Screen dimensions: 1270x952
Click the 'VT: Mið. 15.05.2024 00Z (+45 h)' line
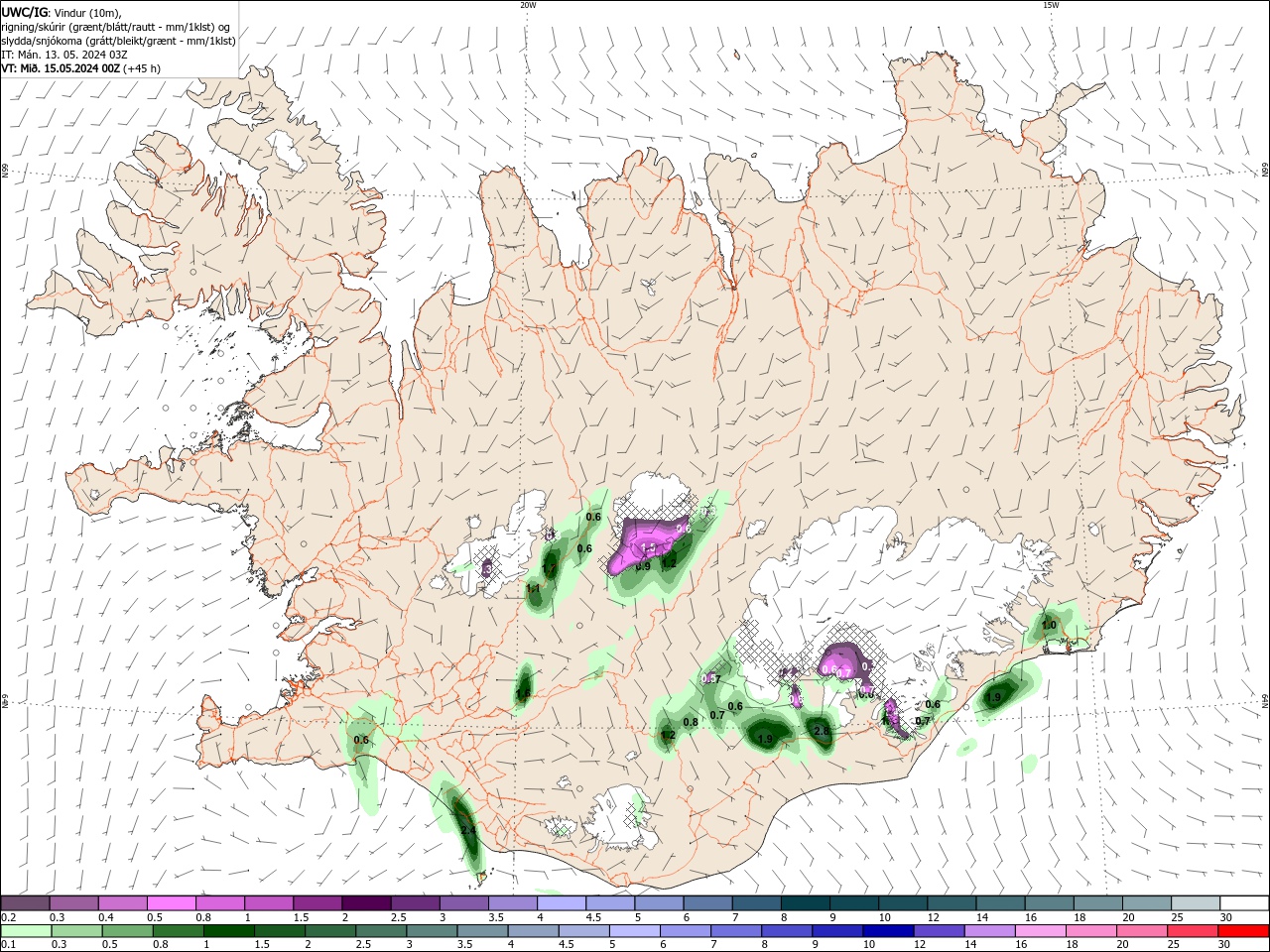pos(81,68)
